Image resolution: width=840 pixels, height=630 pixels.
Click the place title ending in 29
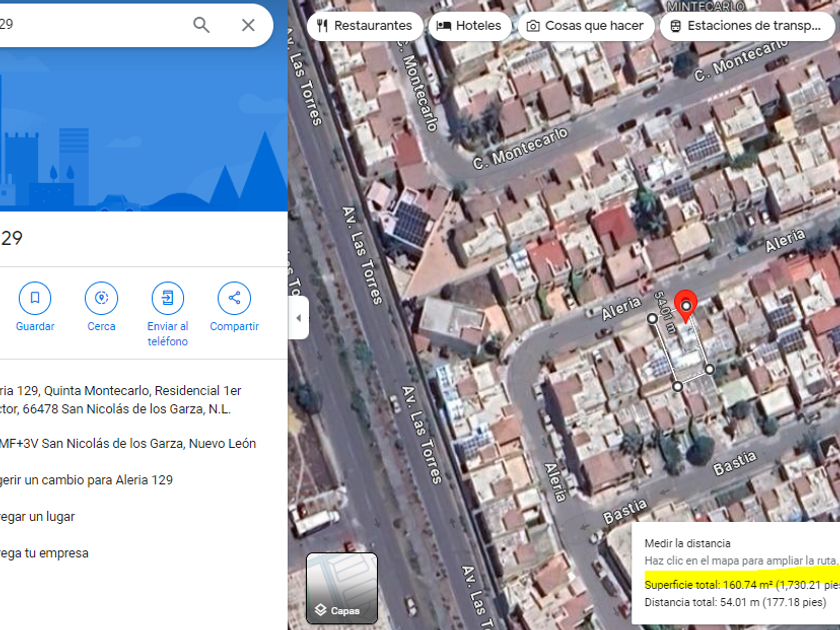11,238
